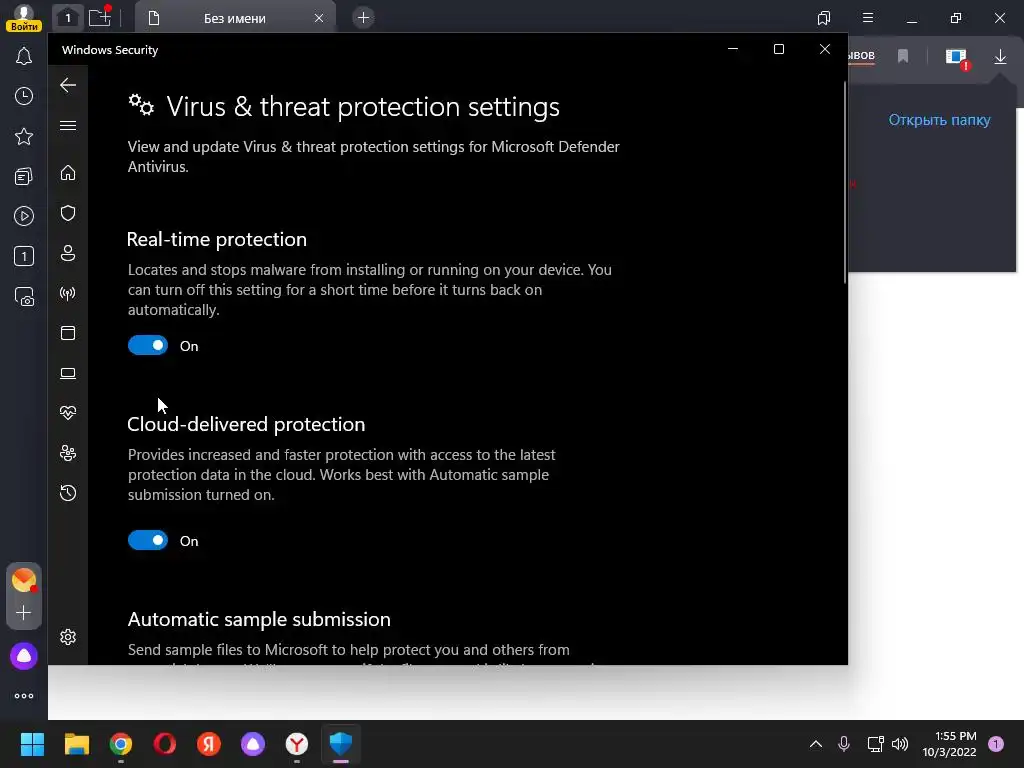
Task: Open App & browser control icon
Action: coord(68,333)
